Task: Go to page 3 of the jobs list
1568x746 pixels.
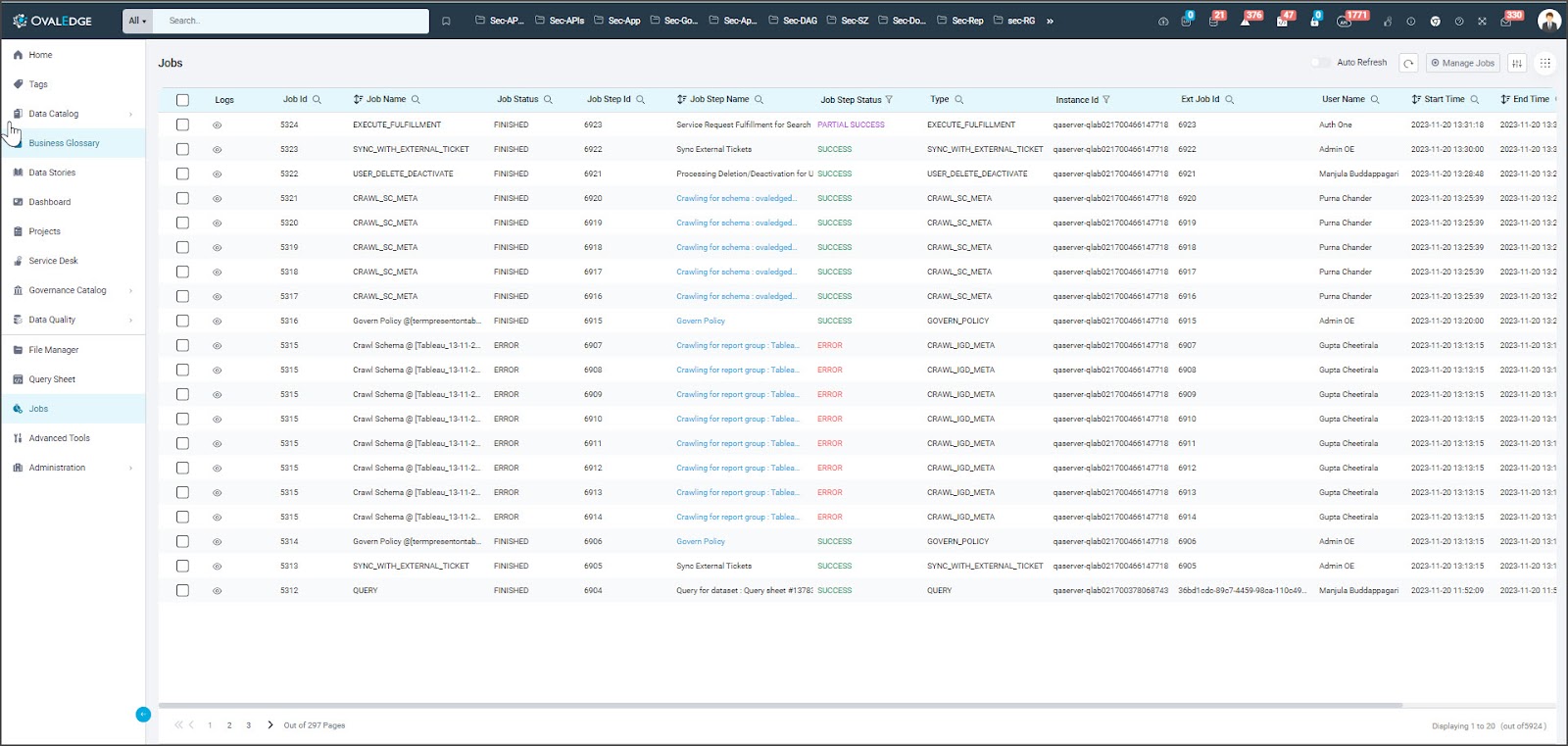Action: click(248, 725)
